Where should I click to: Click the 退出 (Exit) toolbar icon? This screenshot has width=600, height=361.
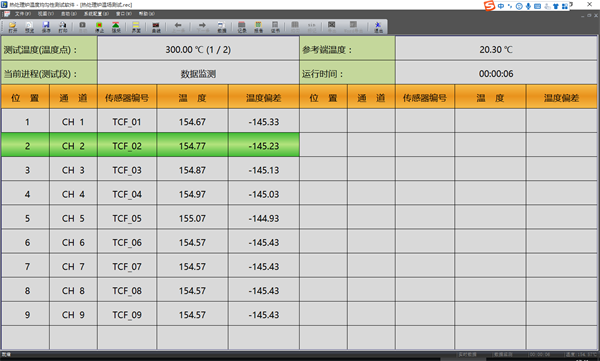click(378, 27)
